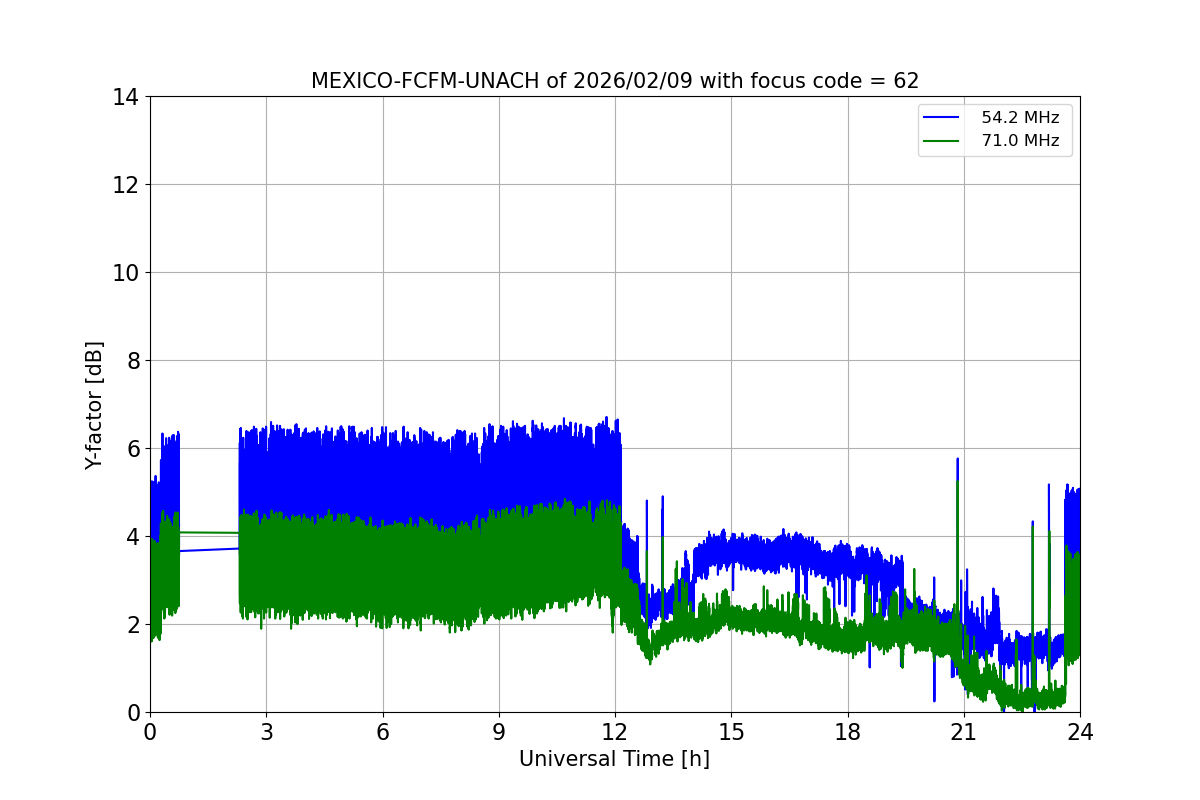Viewport: 1200px width, 800px height.
Task: Click x-axis tick label 24
Action: (x=1080, y=732)
